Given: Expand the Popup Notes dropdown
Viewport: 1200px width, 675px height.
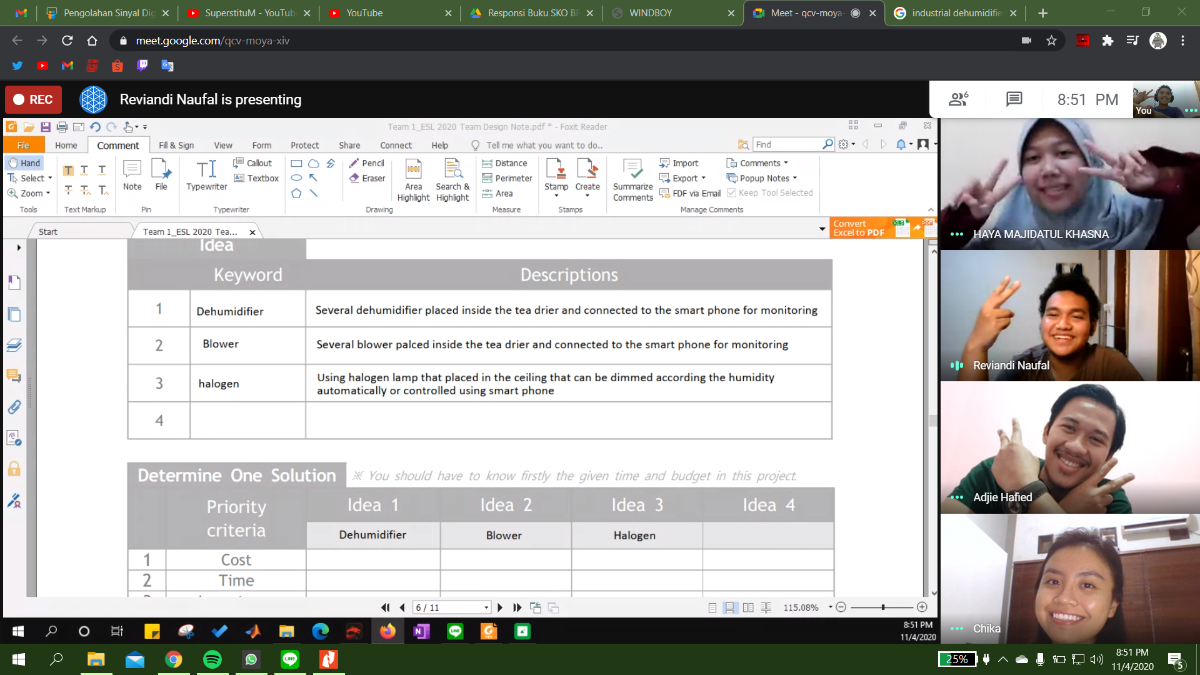Looking at the screenshot, I should tap(763, 178).
